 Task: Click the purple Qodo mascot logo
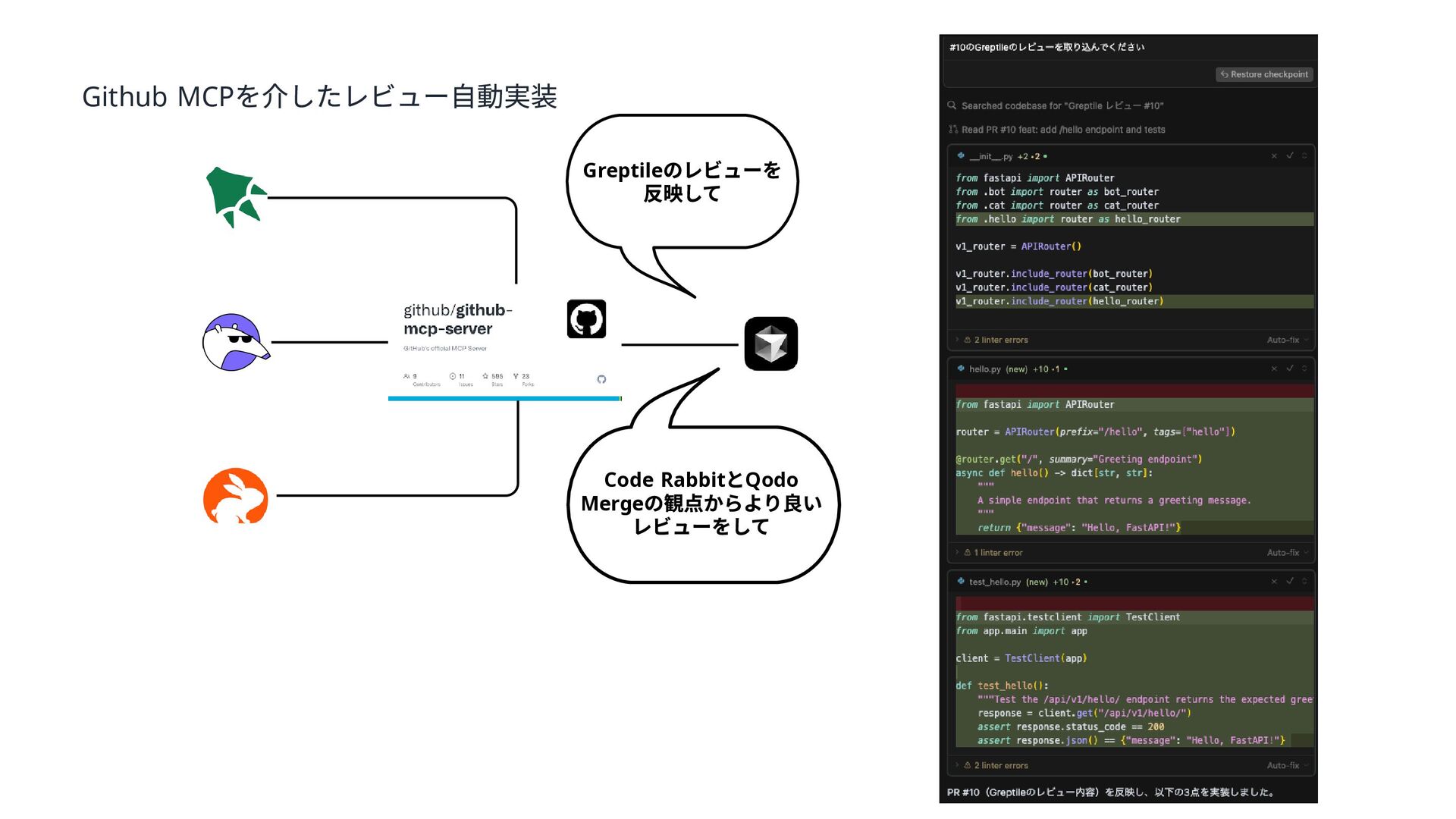236,342
